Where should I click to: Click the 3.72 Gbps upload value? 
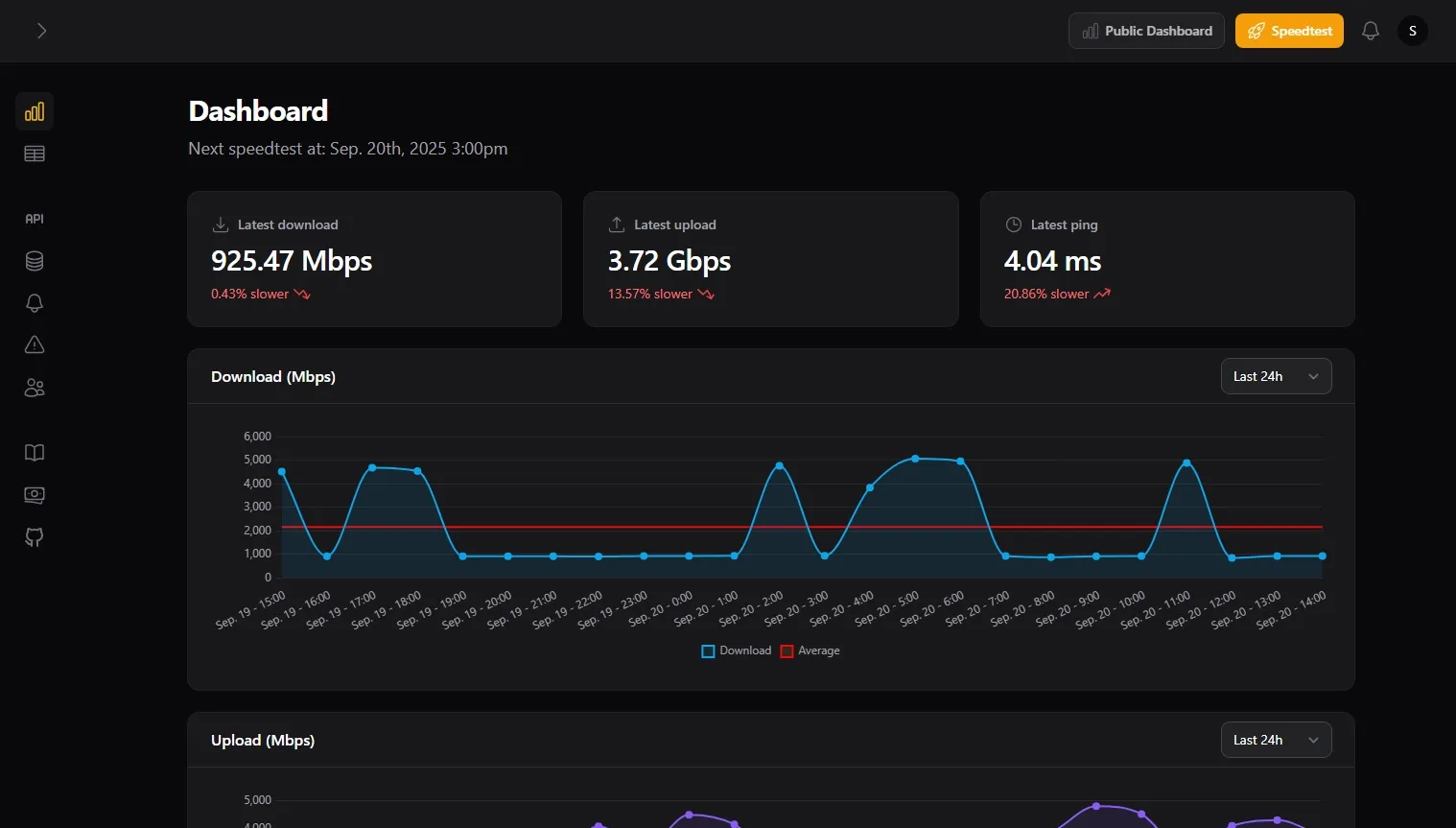[x=669, y=261]
